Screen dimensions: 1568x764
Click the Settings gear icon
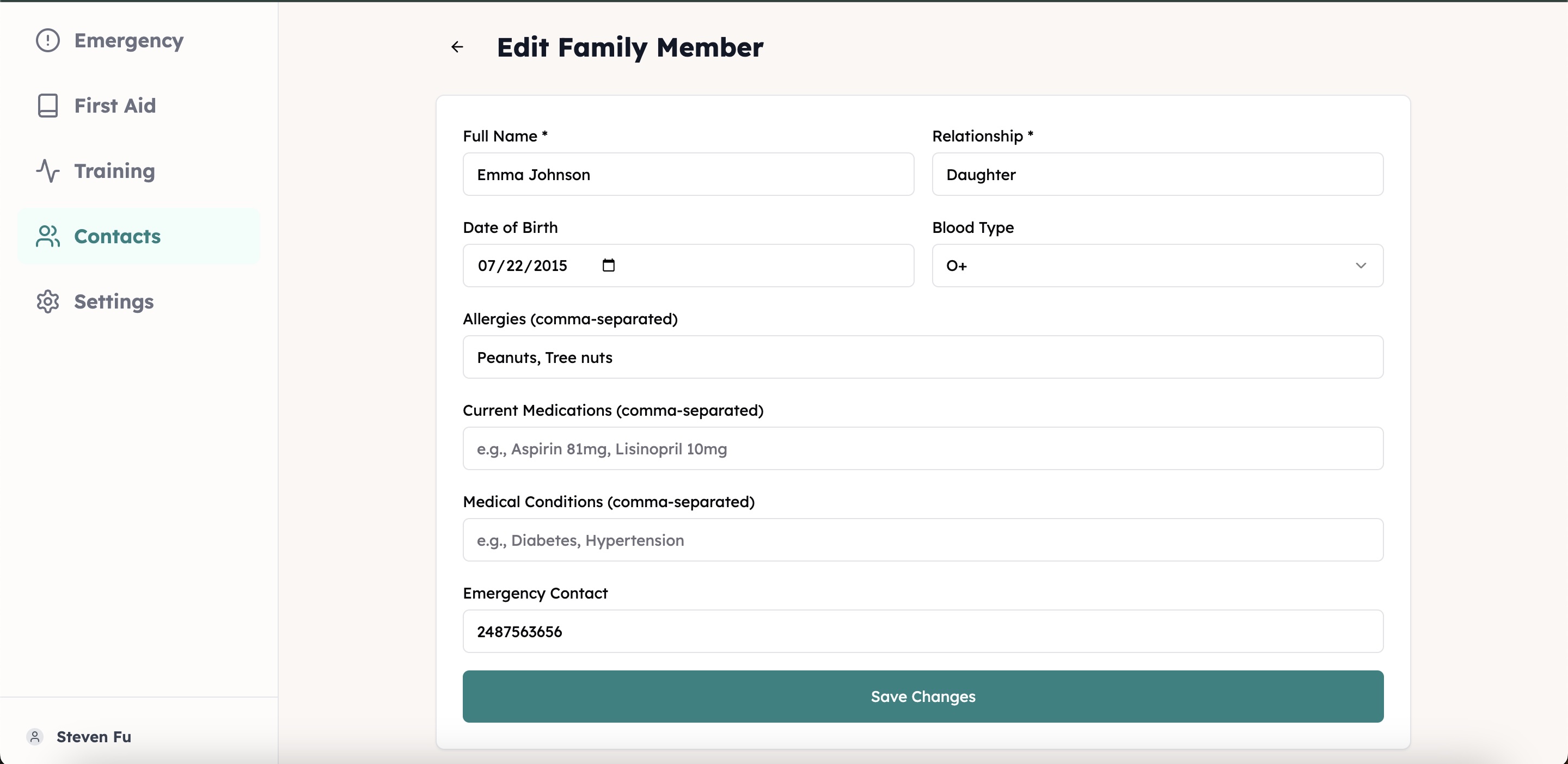pos(47,301)
